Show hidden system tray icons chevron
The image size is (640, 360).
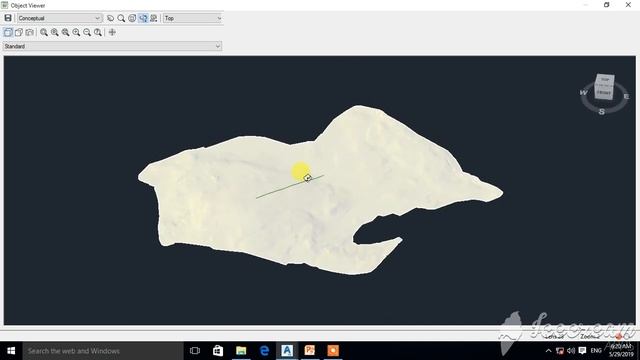click(549, 351)
